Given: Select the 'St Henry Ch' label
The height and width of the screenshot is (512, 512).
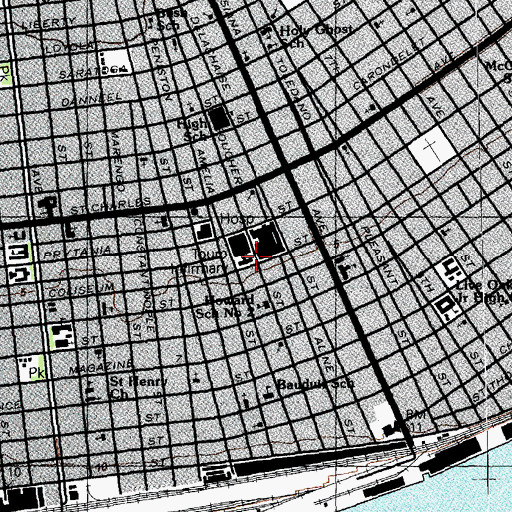Looking at the screenshot, I should tap(138, 388).
